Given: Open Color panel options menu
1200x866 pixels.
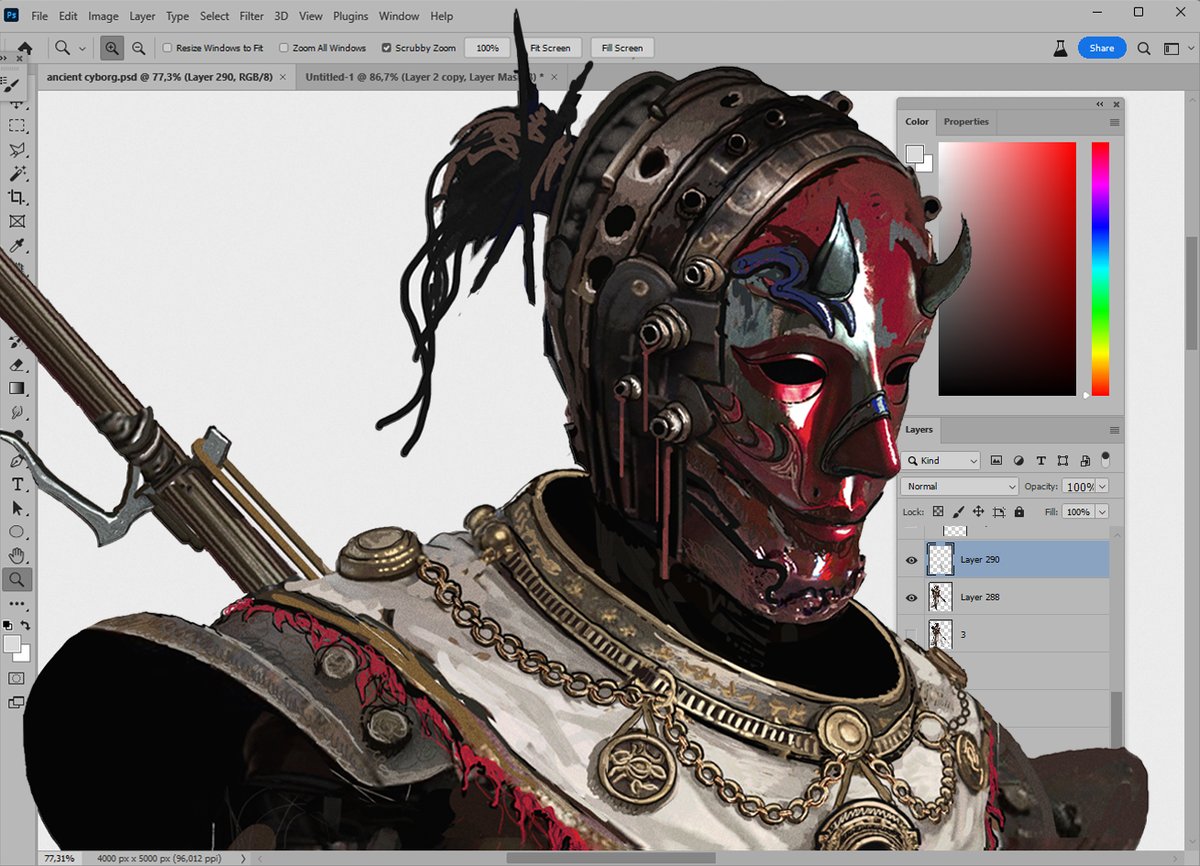Looking at the screenshot, I should (x=1114, y=122).
